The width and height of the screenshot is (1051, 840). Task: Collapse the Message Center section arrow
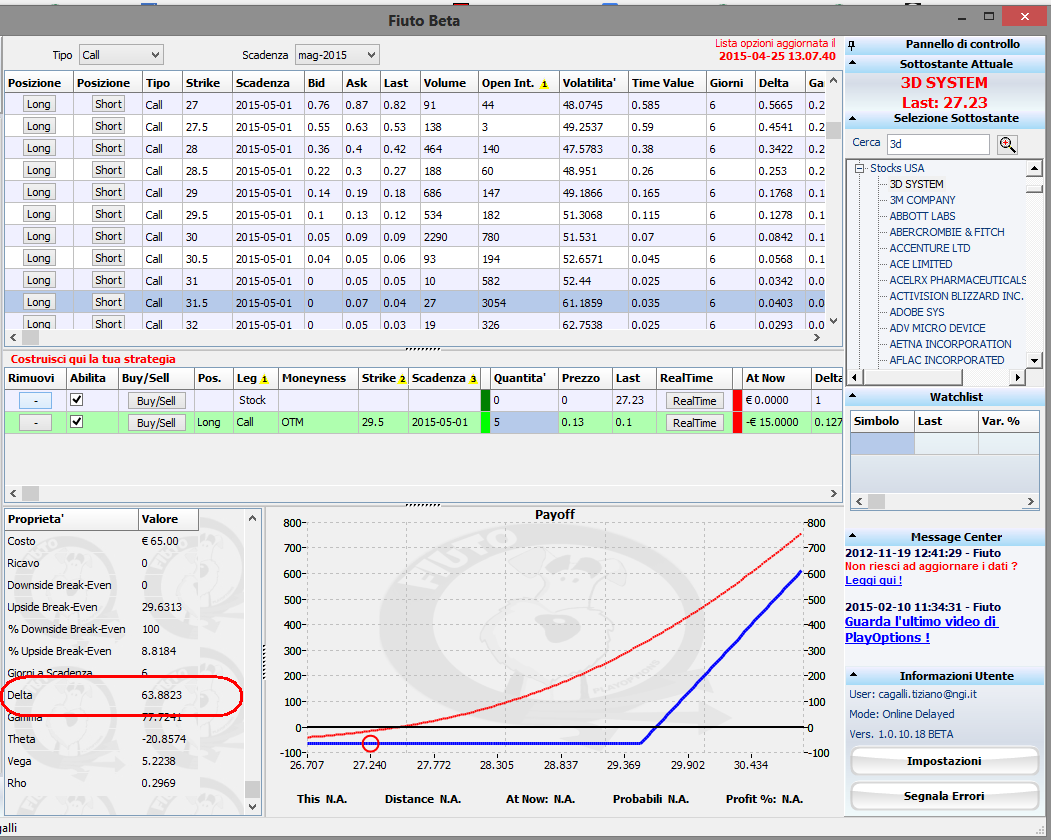coord(853,536)
